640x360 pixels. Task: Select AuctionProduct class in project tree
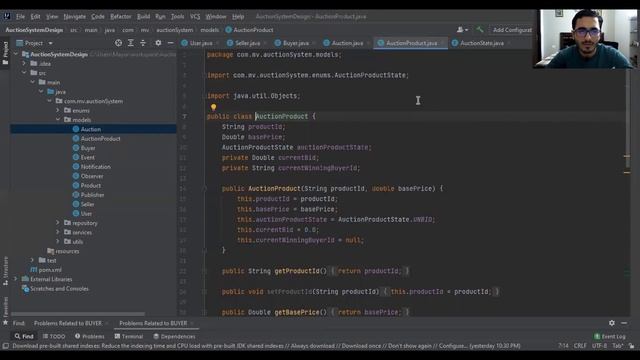[100, 138]
